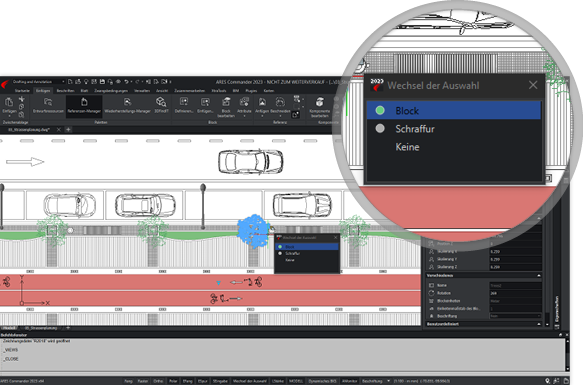Toggle Ortho mode in status bar
Screen dimensions: 583x385
tap(158, 381)
